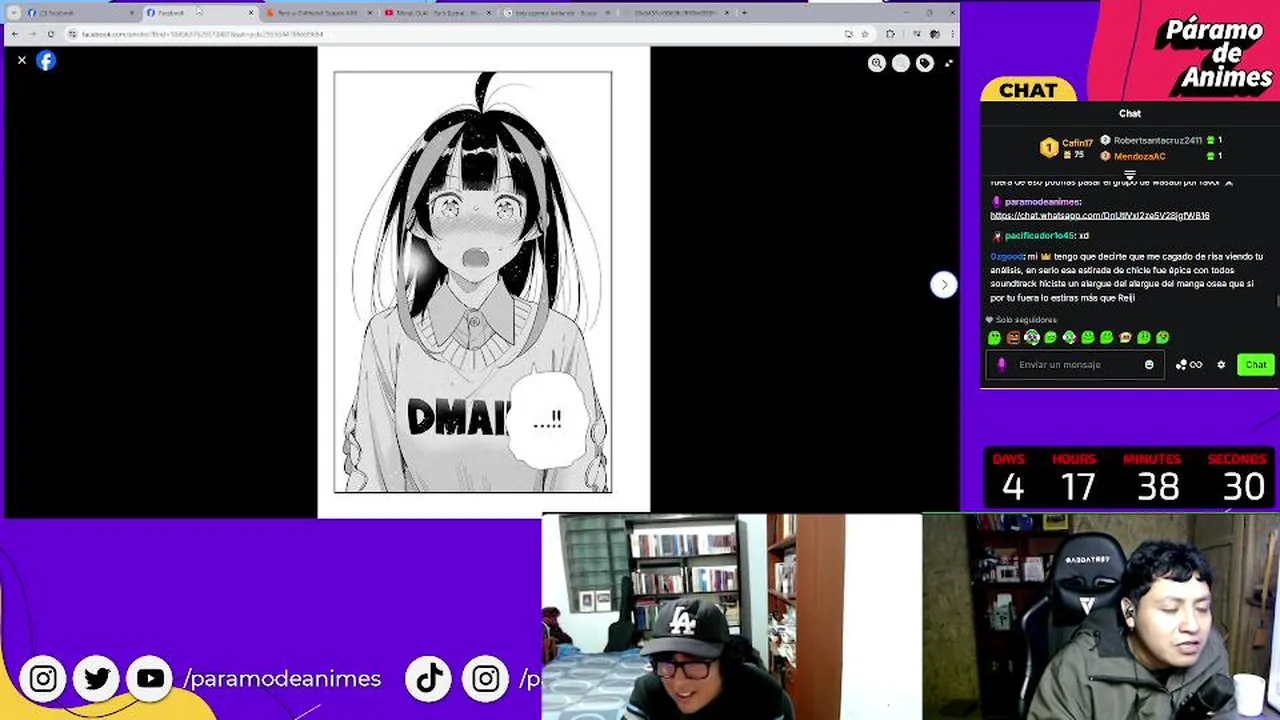Click the manga image in viewer
The height and width of the screenshot is (720, 1280).
(483, 281)
